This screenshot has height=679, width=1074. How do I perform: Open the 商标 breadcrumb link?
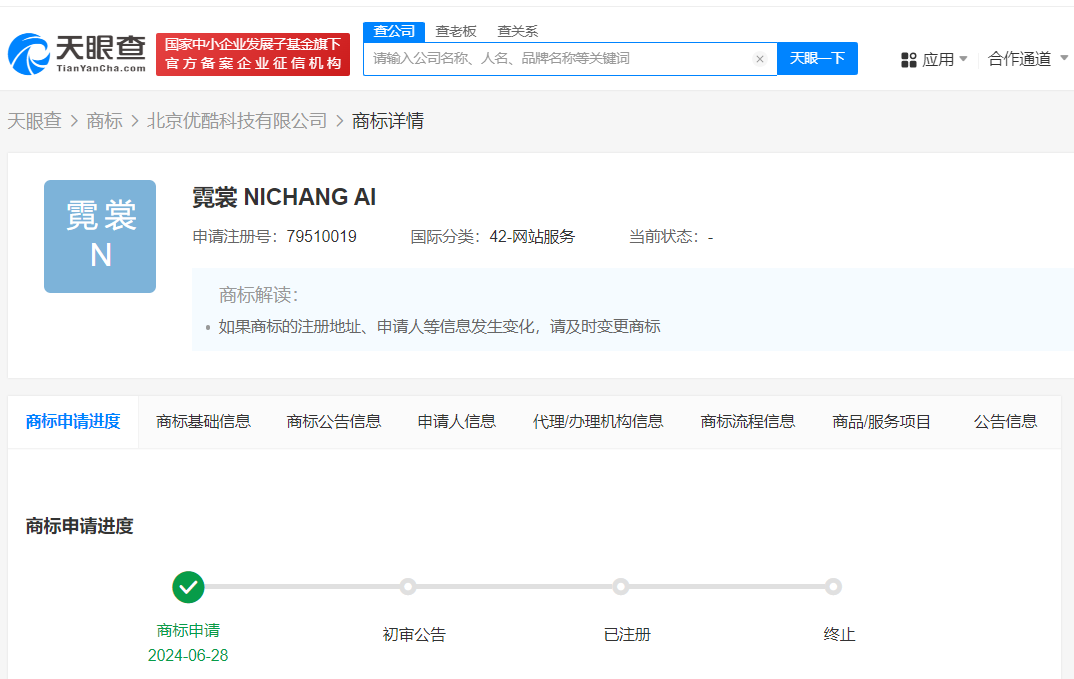click(104, 121)
